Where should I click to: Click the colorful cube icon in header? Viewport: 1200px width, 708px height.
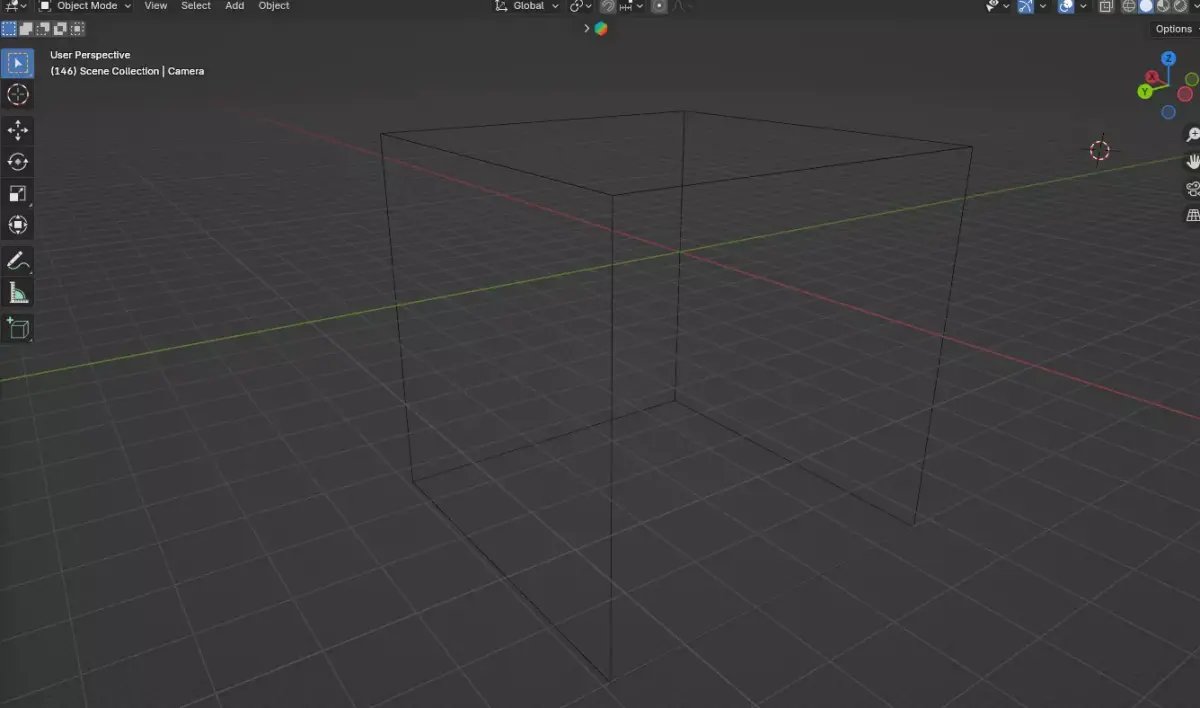pos(601,28)
